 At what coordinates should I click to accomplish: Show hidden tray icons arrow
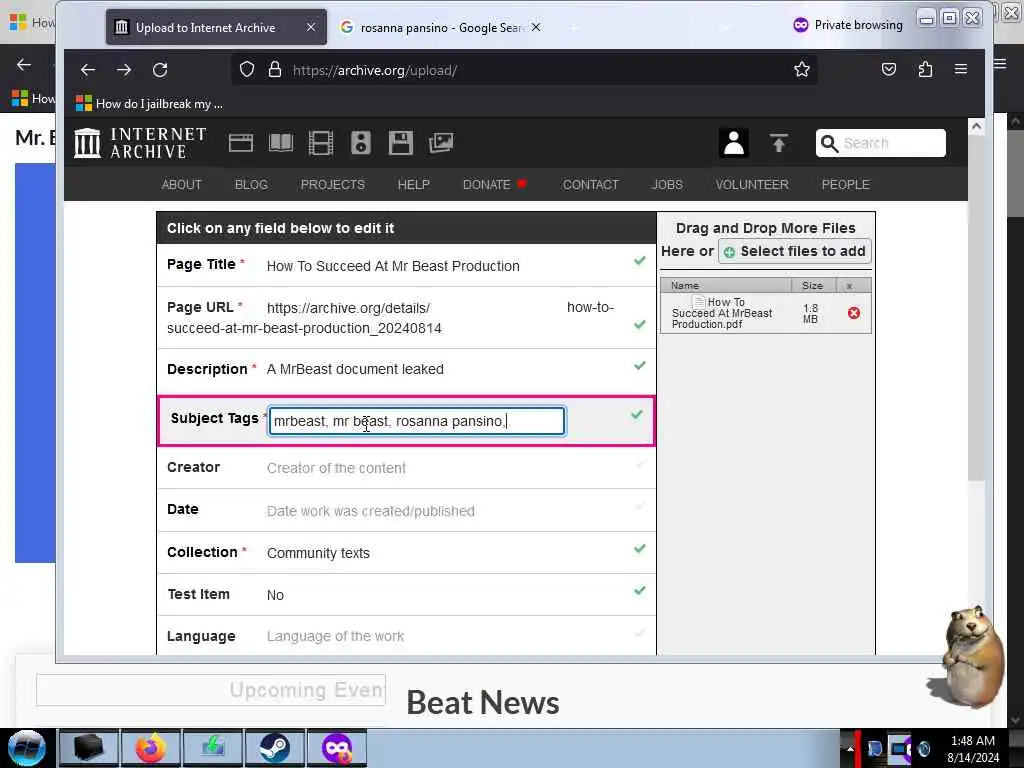click(x=849, y=749)
